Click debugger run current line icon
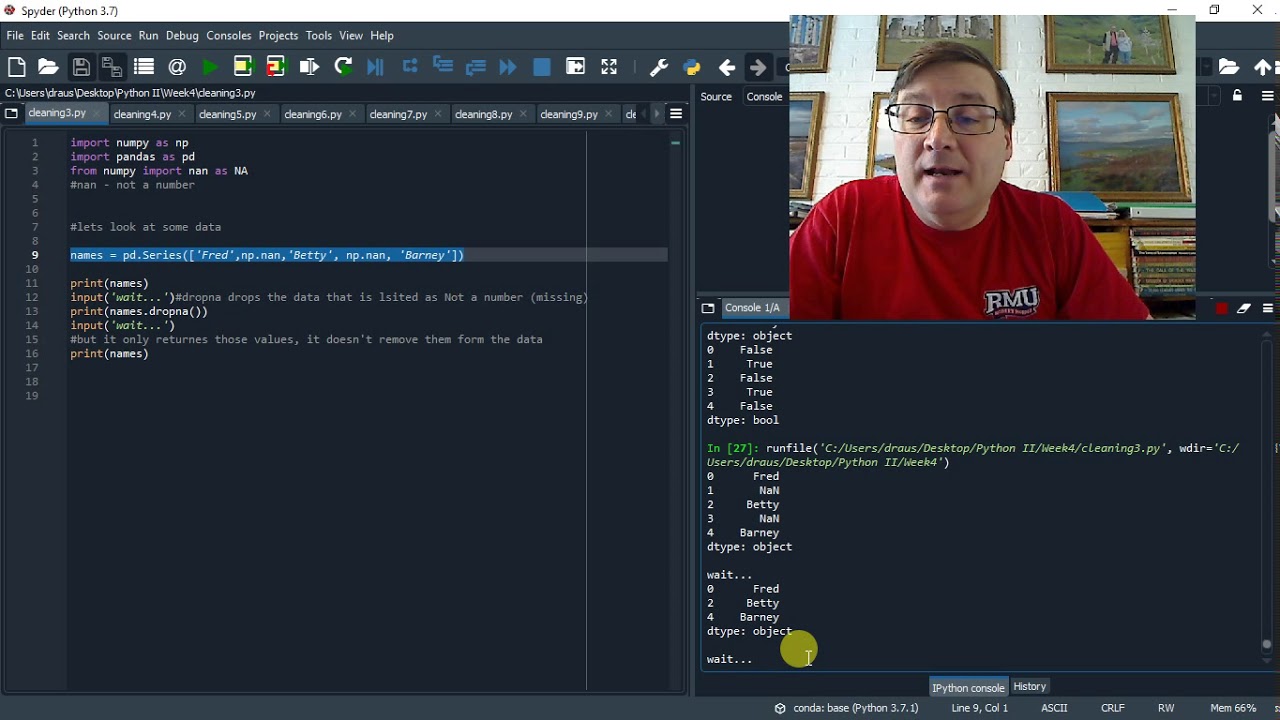Screen dimensions: 1280x720 (x=410, y=67)
